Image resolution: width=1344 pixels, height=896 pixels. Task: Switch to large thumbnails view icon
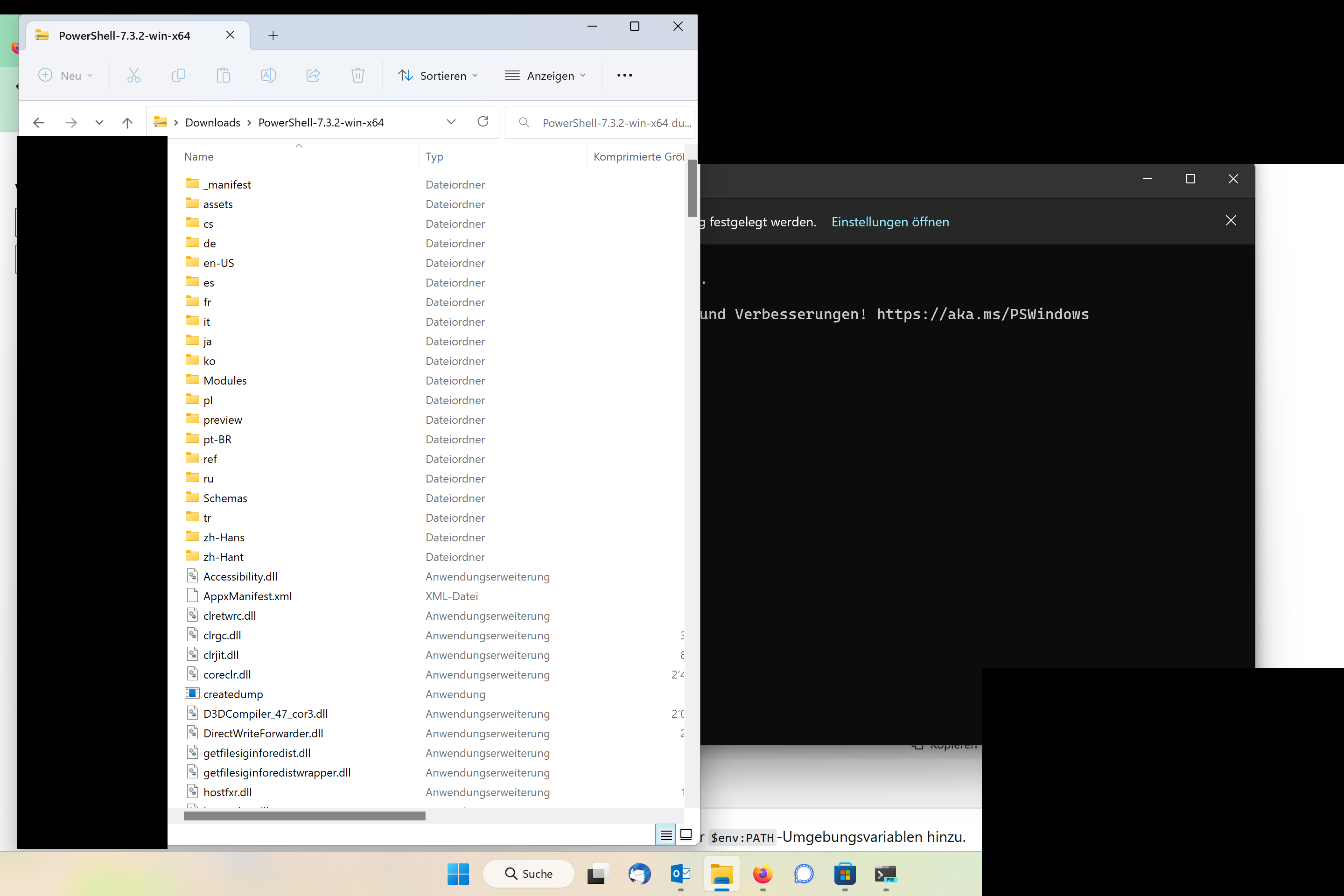tap(686, 835)
